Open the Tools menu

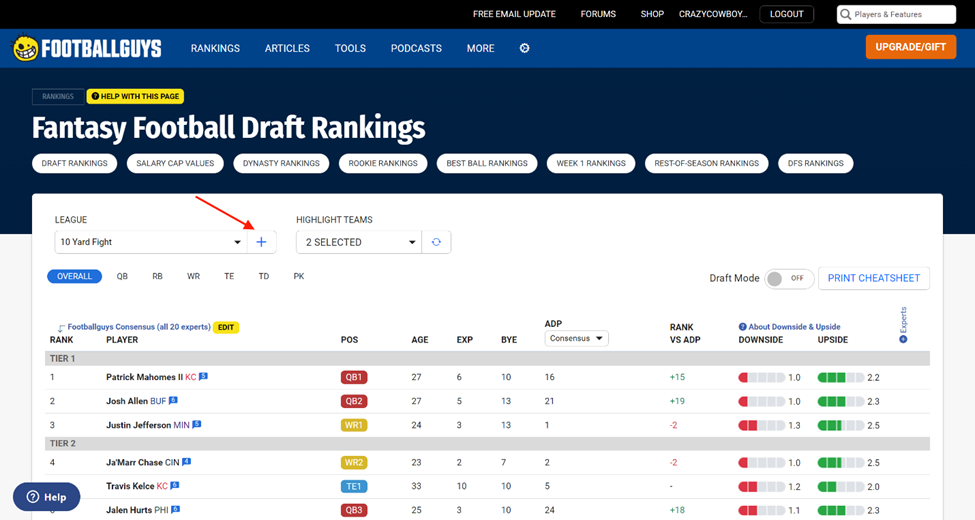[350, 48]
